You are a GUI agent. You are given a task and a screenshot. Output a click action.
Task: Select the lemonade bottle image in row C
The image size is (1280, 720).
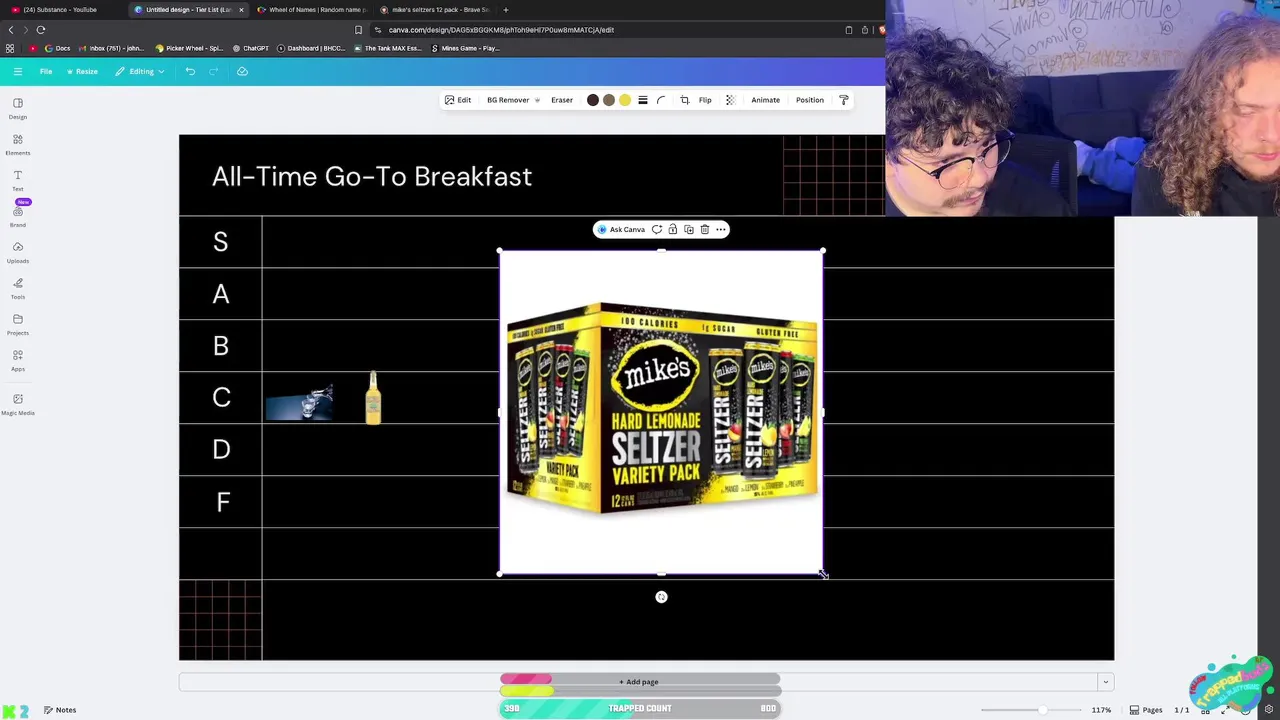click(x=373, y=398)
